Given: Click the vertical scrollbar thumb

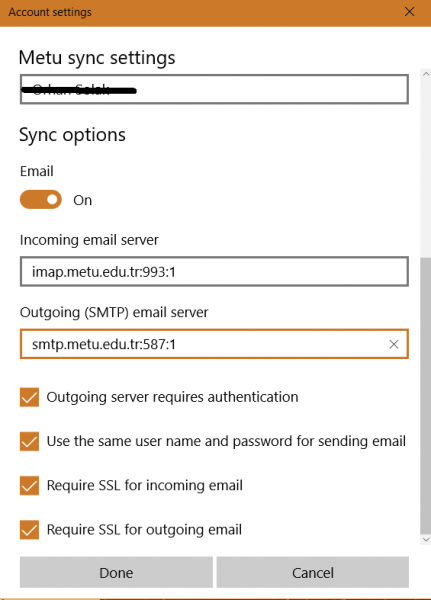Looking at the screenshot, I should pos(426,396).
